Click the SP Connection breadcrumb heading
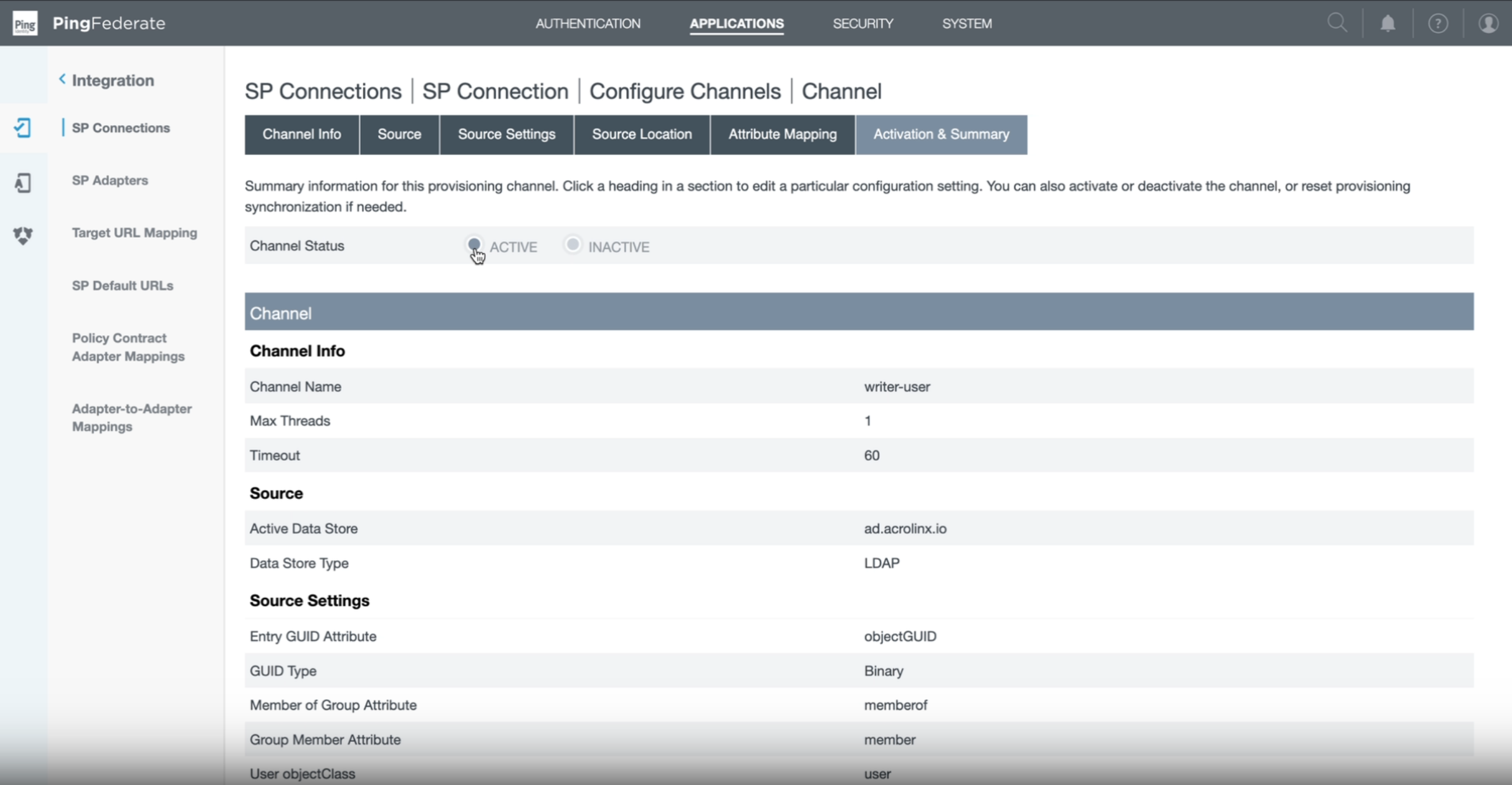Image resolution: width=1512 pixels, height=785 pixels. click(x=495, y=91)
